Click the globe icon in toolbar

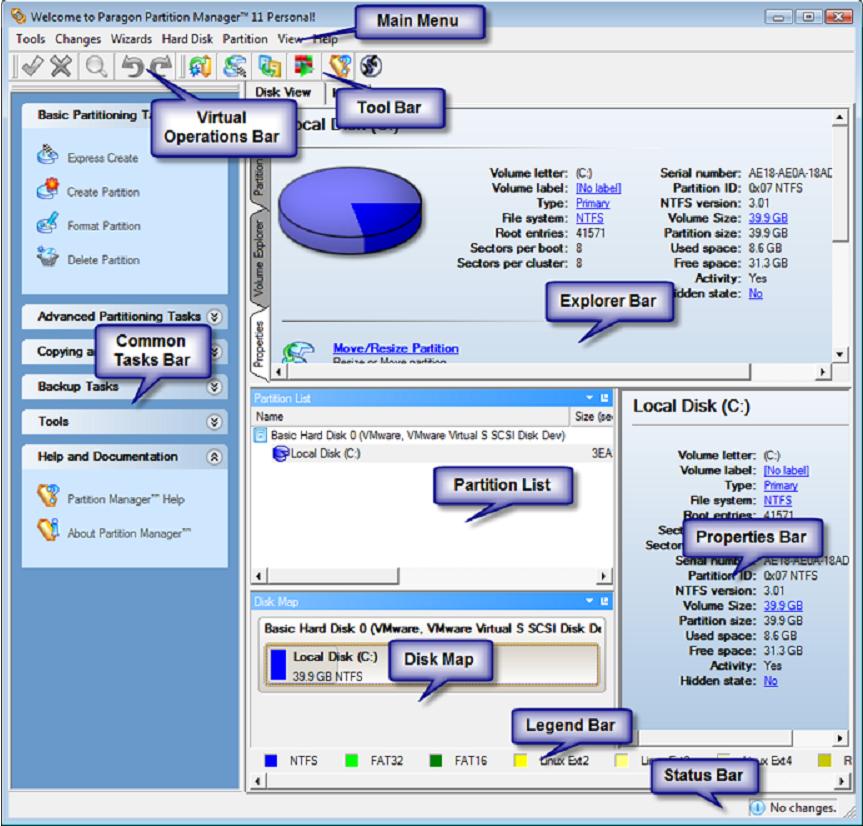tap(371, 67)
